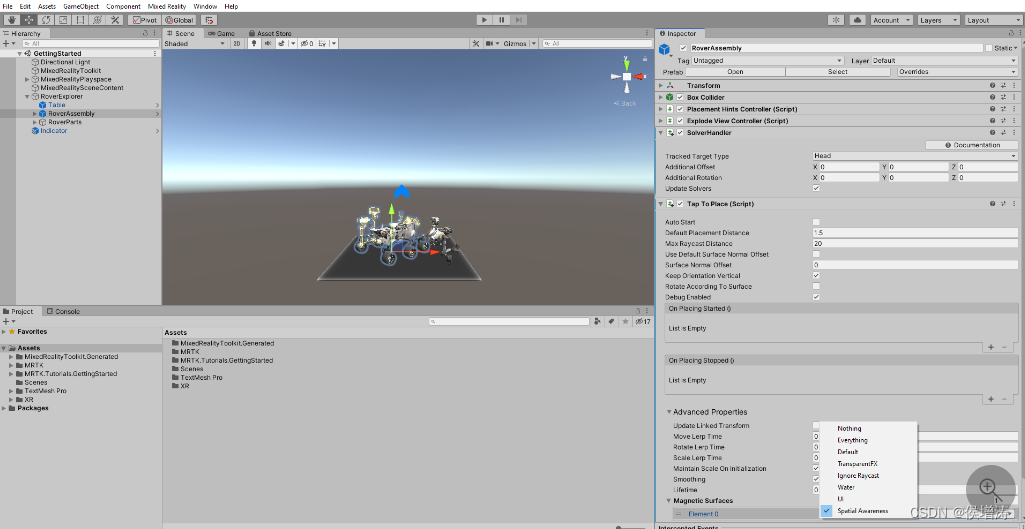
Task: Click the Step frame button
Action: click(x=518, y=20)
